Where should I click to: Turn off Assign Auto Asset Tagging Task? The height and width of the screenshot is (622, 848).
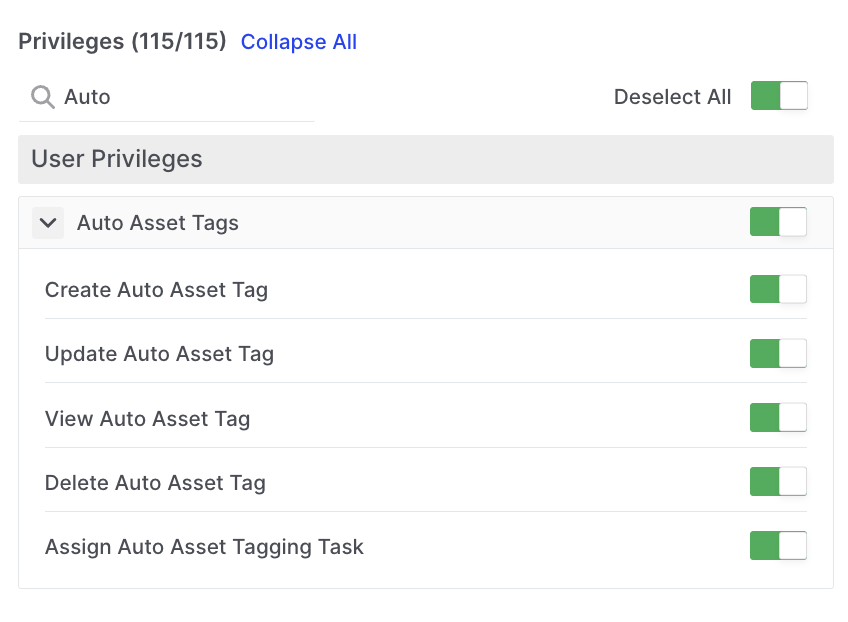pos(777,546)
